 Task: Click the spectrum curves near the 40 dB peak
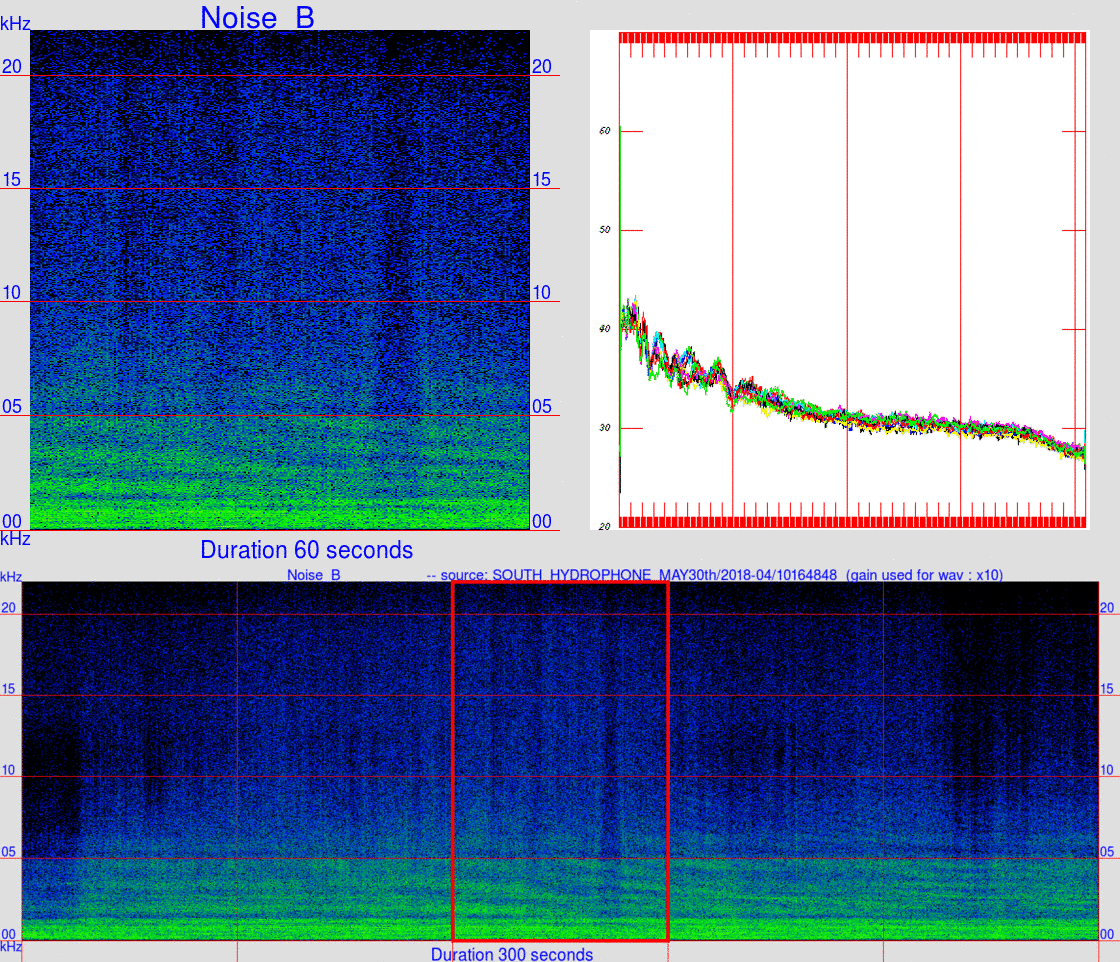click(632, 319)
